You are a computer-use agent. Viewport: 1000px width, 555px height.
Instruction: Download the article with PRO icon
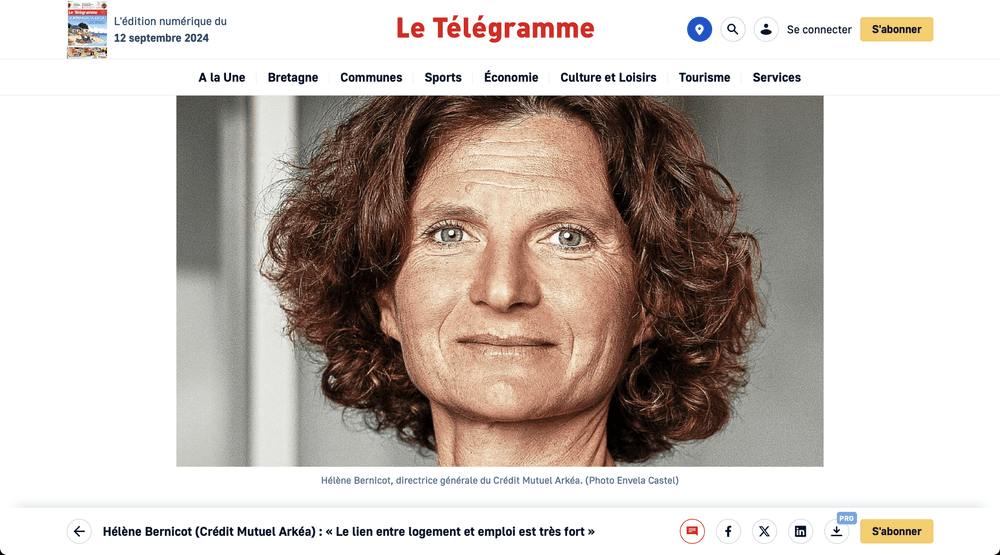point(837,531)
